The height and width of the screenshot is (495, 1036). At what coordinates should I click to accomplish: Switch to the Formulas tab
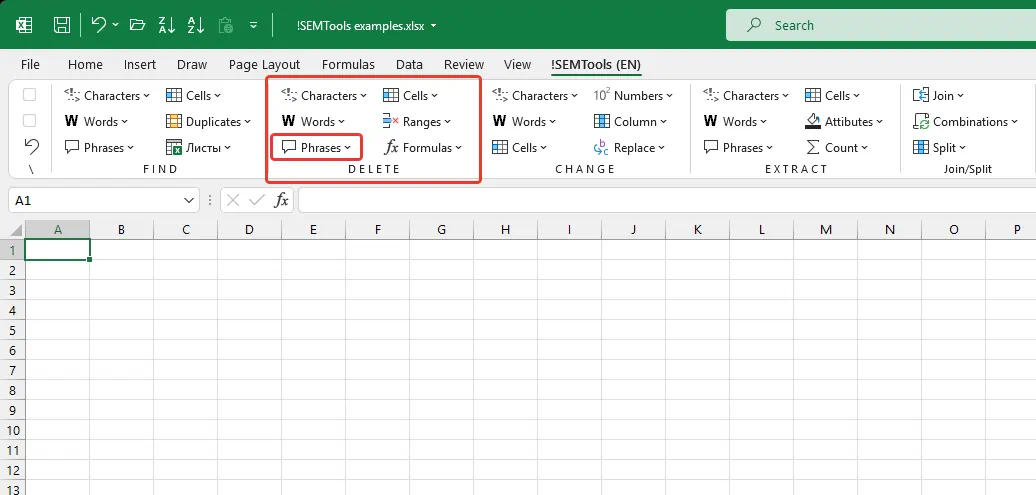point(348,65)
